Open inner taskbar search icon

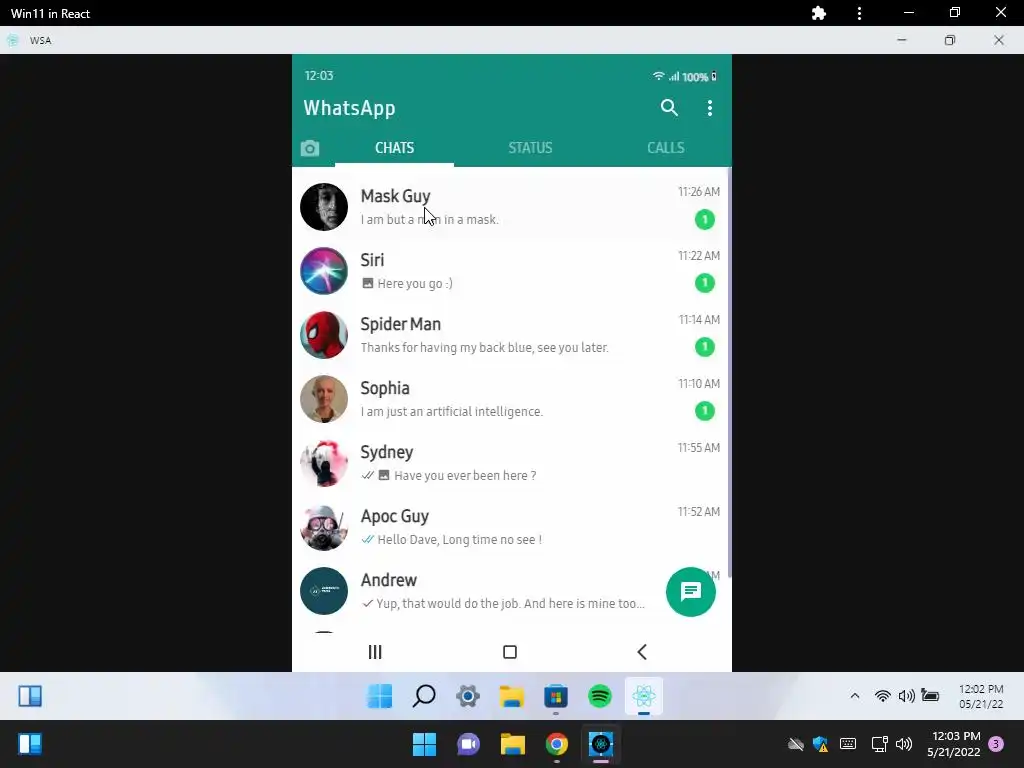424,696
